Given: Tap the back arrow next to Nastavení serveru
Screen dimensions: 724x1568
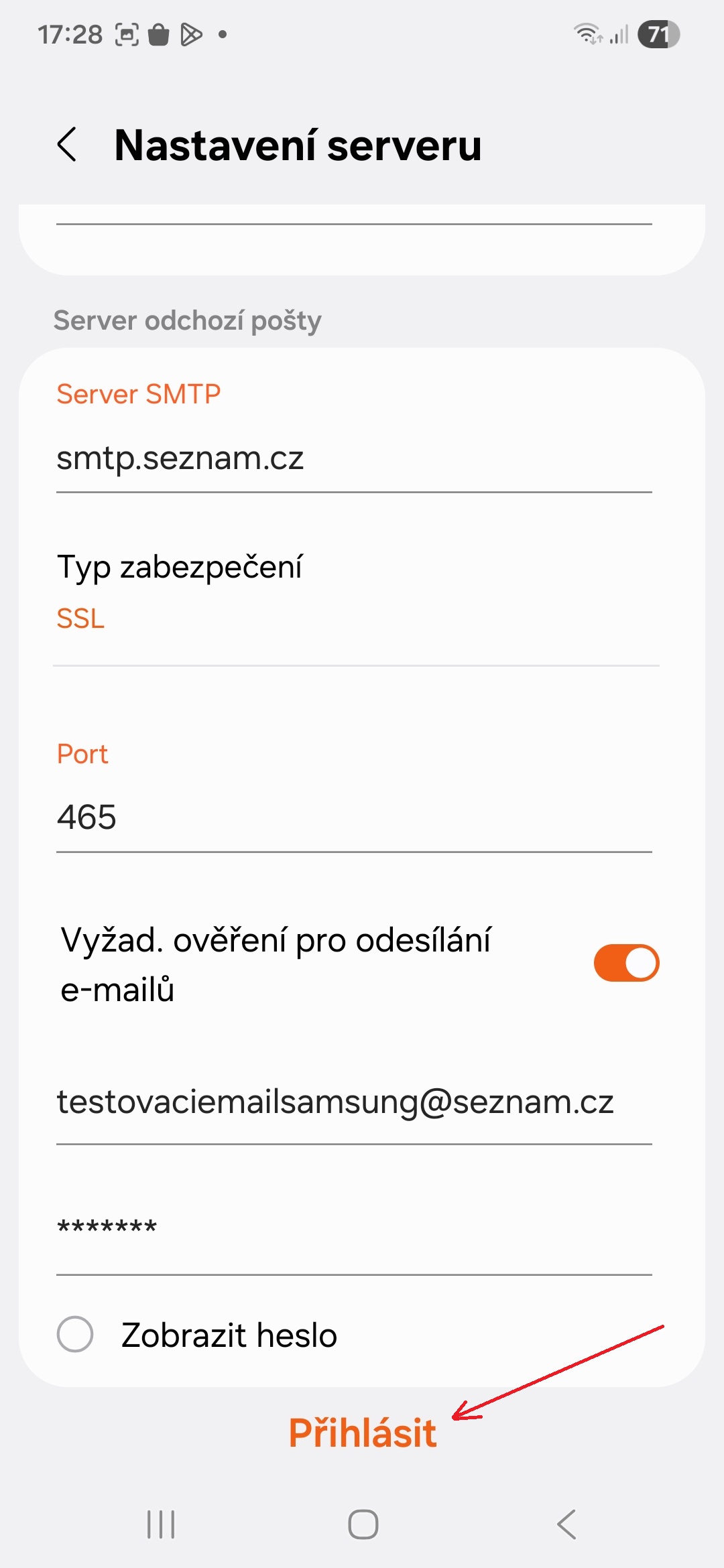Looking at the screenshot, I should point(67,145).
